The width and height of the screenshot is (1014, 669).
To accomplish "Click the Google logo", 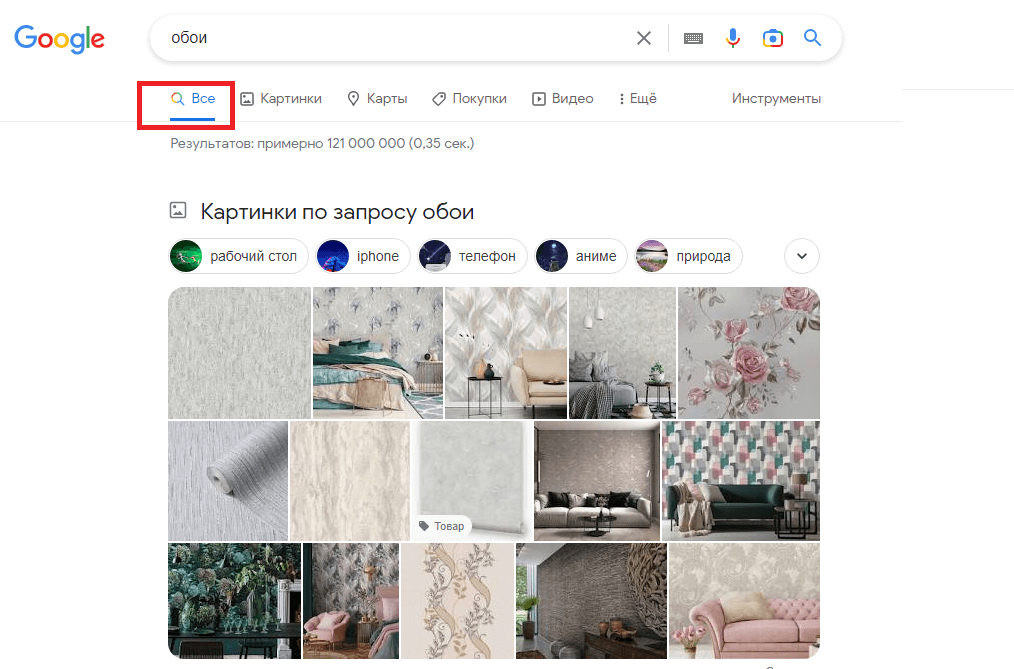I will 59,39.
